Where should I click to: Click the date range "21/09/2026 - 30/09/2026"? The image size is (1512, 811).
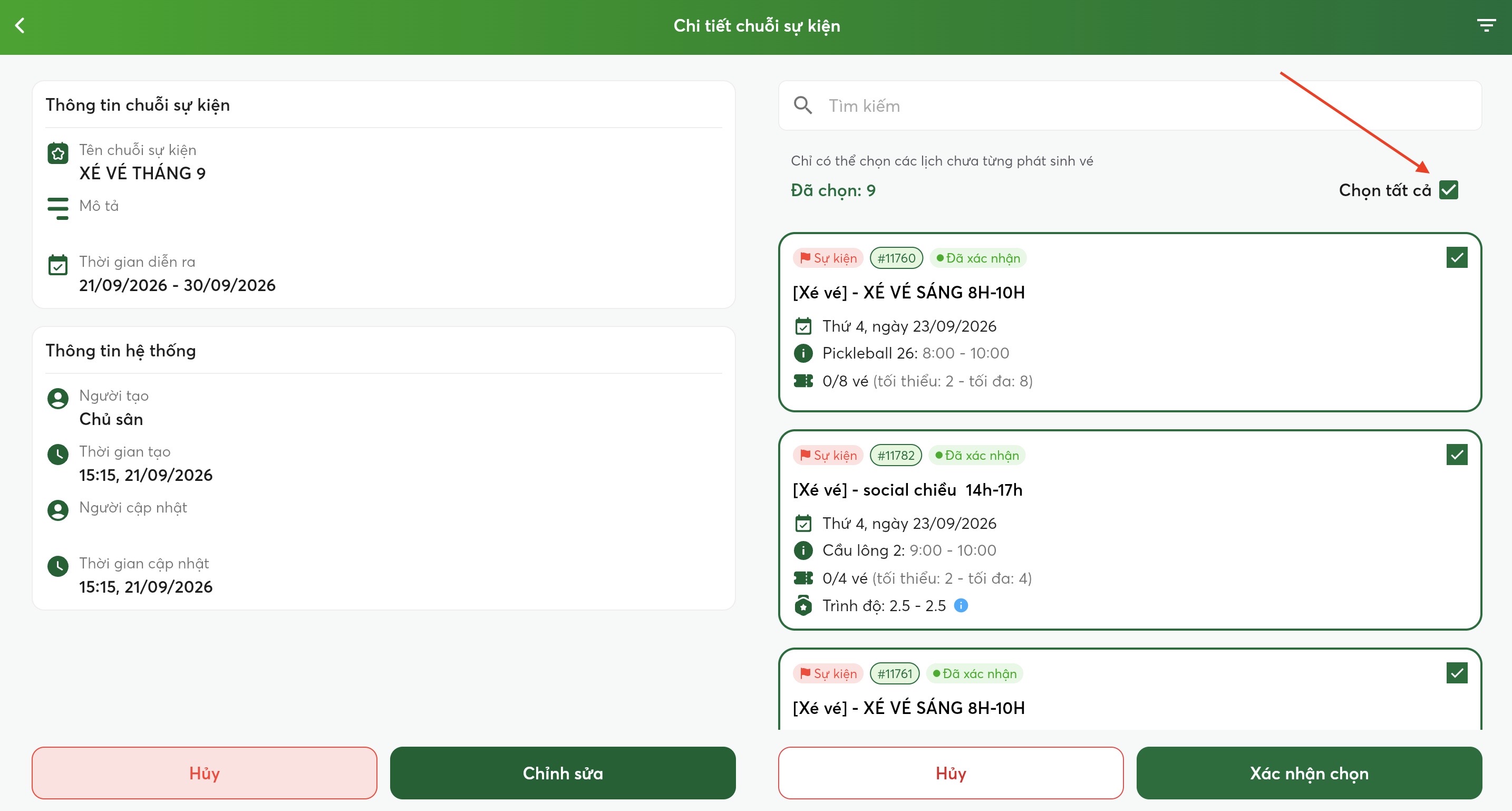(177, 285)
